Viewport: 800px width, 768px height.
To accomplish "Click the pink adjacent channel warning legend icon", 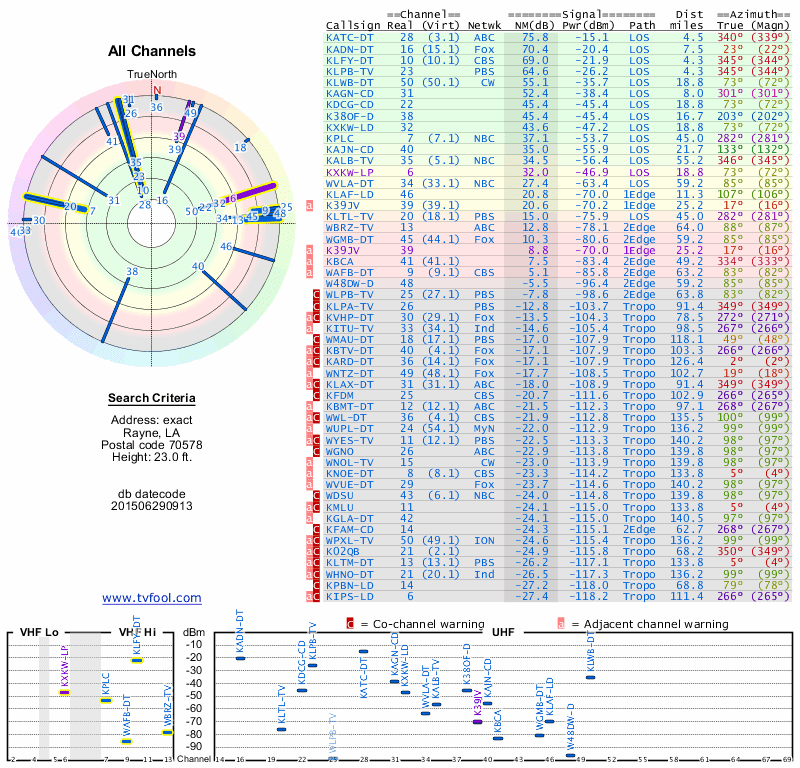I will [x=561, y=624].
